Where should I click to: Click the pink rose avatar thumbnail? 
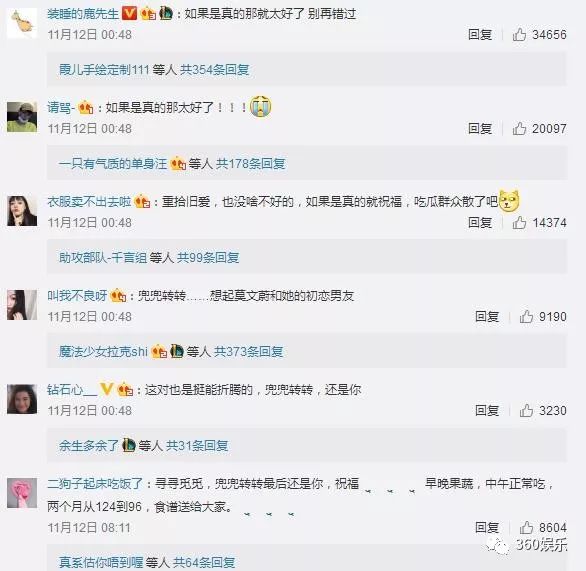click(22, 493)
